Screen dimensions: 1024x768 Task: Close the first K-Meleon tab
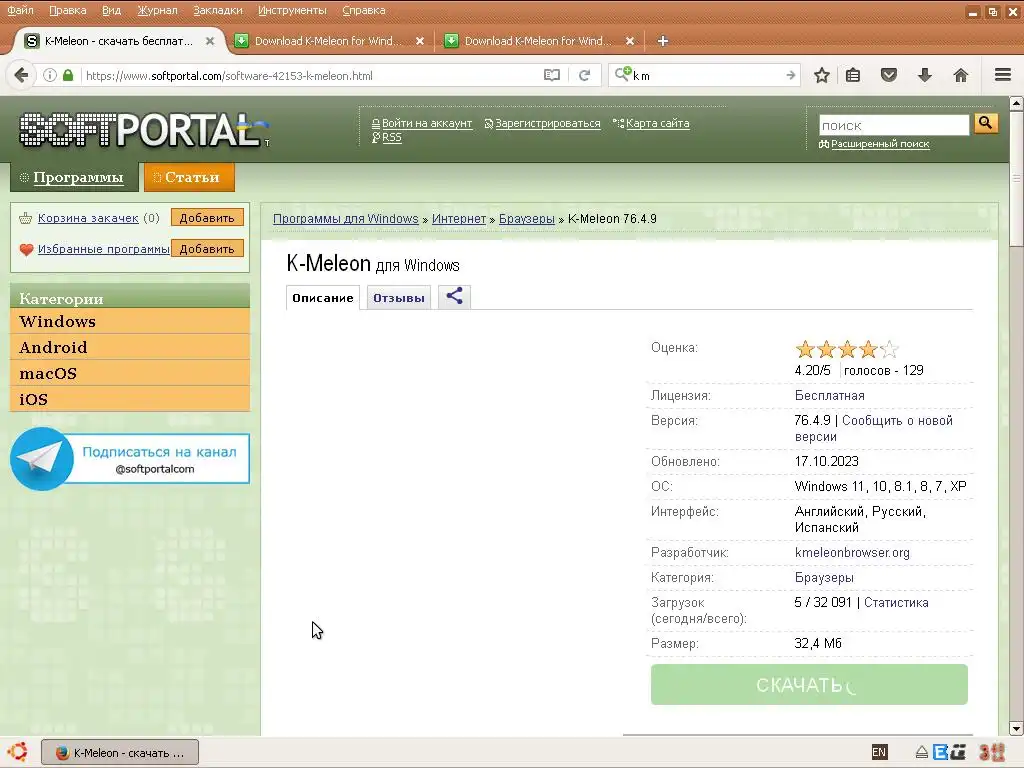tap(210, 40)
